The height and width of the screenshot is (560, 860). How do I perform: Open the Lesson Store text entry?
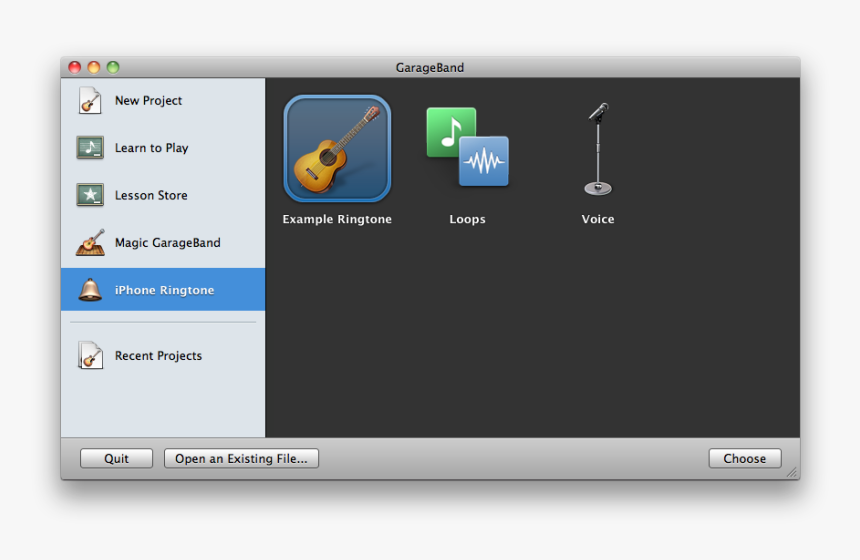[x=151, y=196]
